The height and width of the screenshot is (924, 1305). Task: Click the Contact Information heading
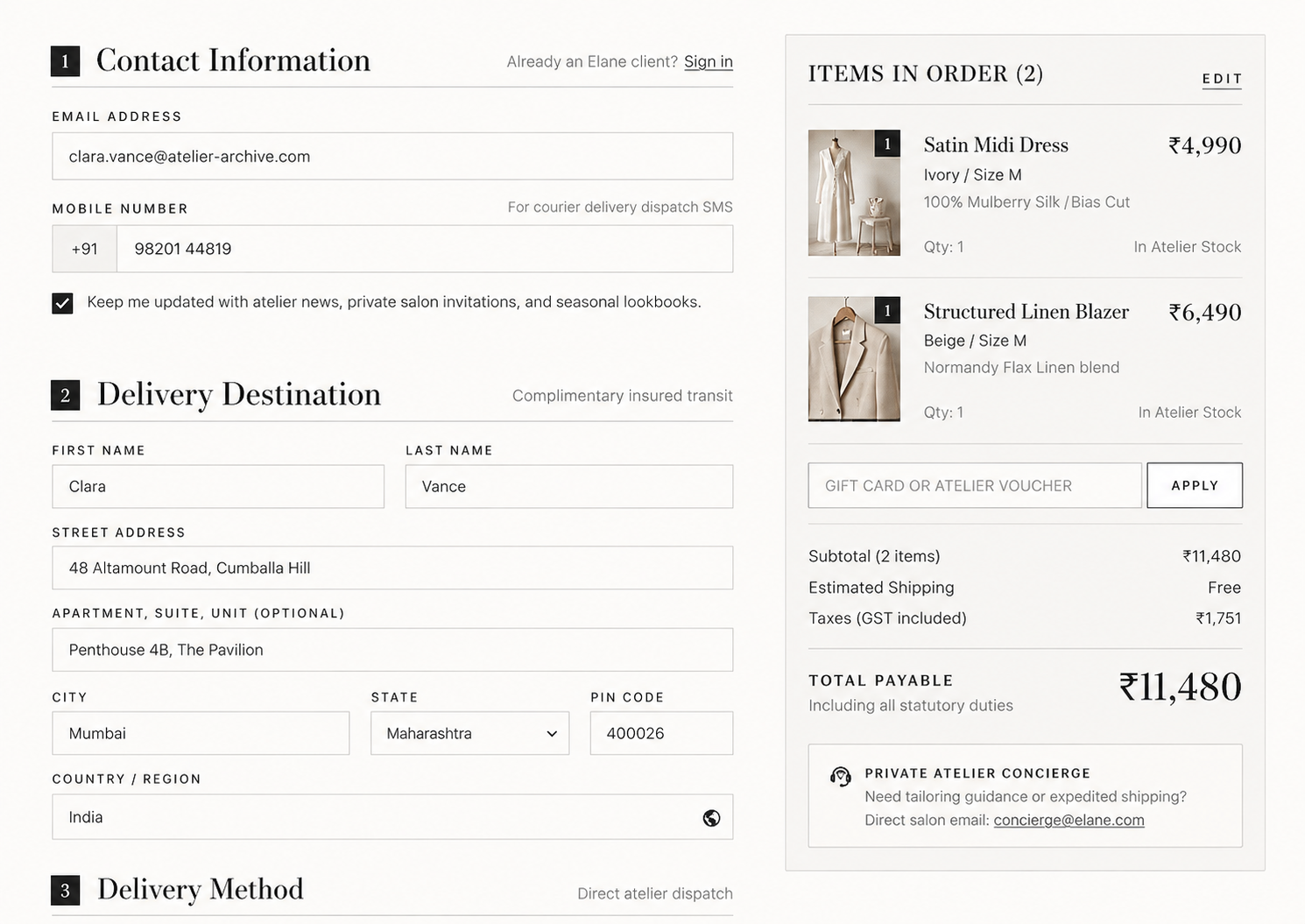click(x=233, y=60)
